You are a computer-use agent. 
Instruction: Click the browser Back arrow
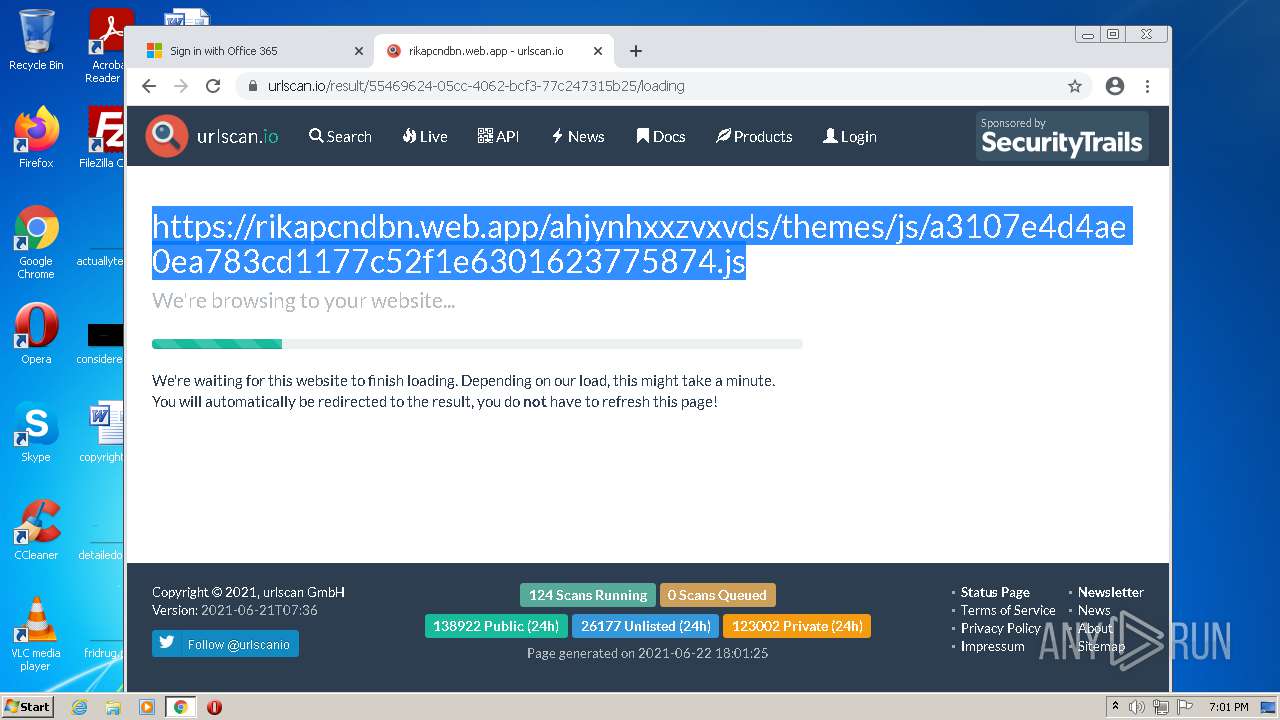(149, 86)
